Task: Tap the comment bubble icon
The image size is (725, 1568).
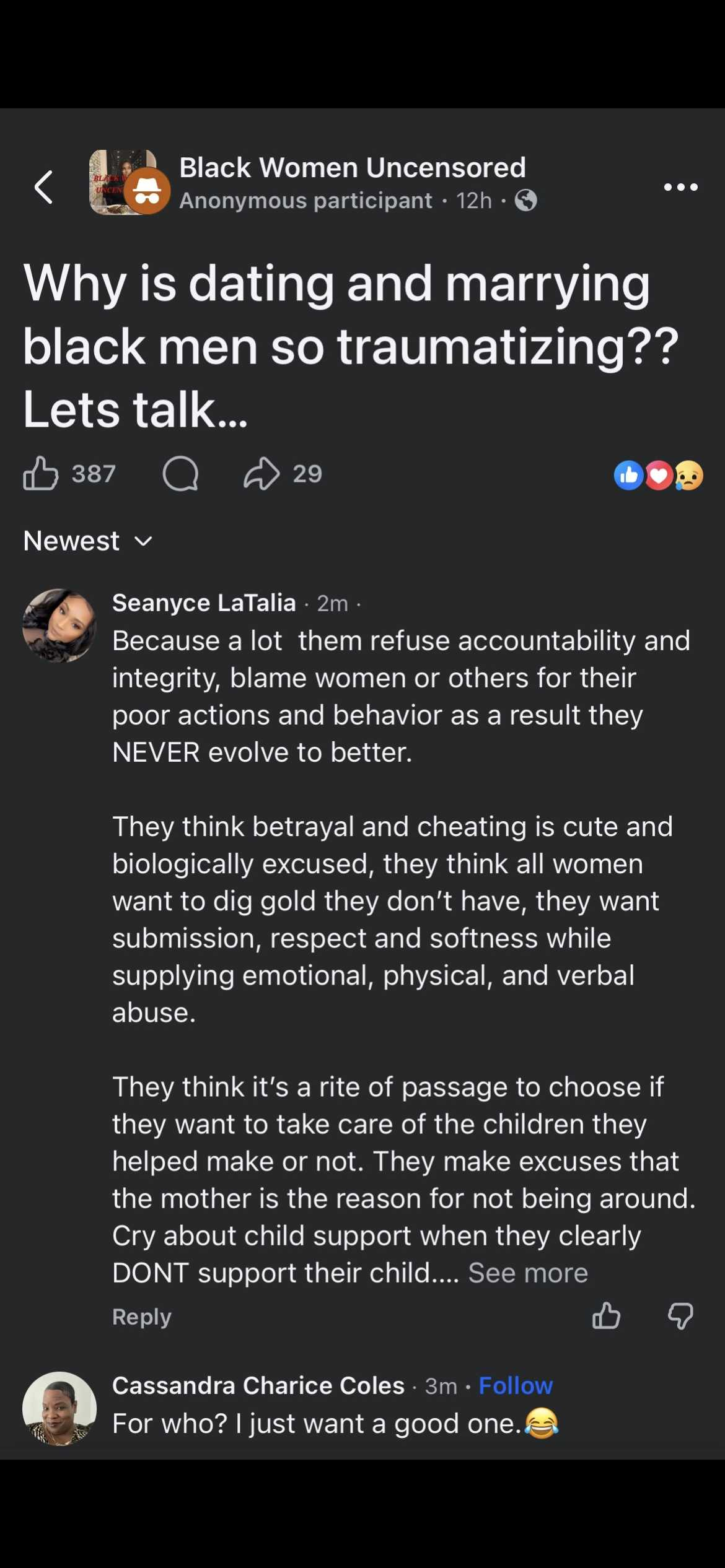Action: tap(180, 474)
